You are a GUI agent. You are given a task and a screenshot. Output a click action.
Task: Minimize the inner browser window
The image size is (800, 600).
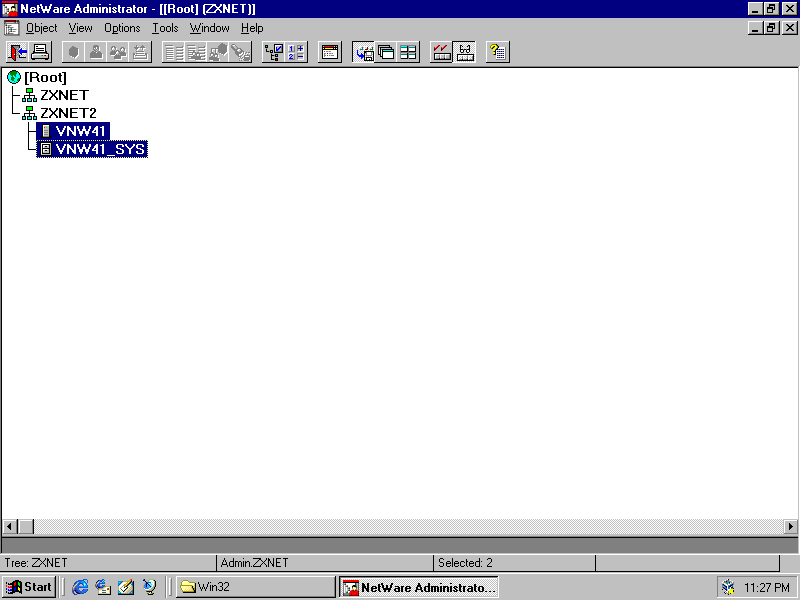click(756, 28)
